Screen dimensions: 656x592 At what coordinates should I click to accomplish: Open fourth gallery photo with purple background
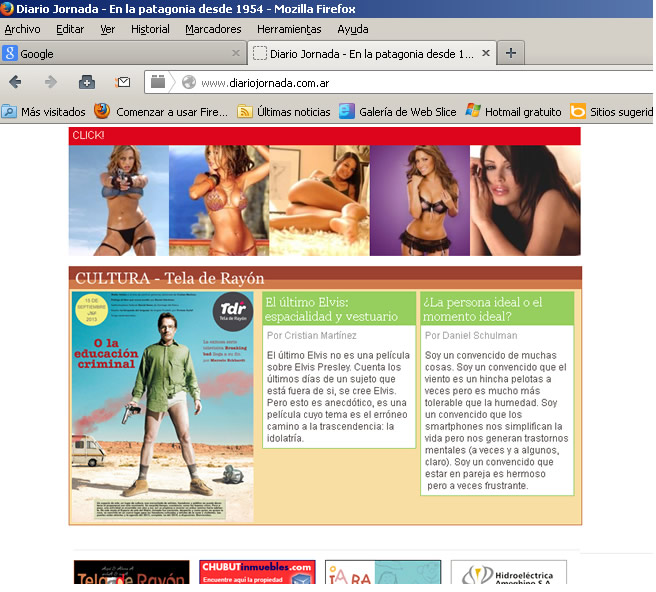click(420, 200)
